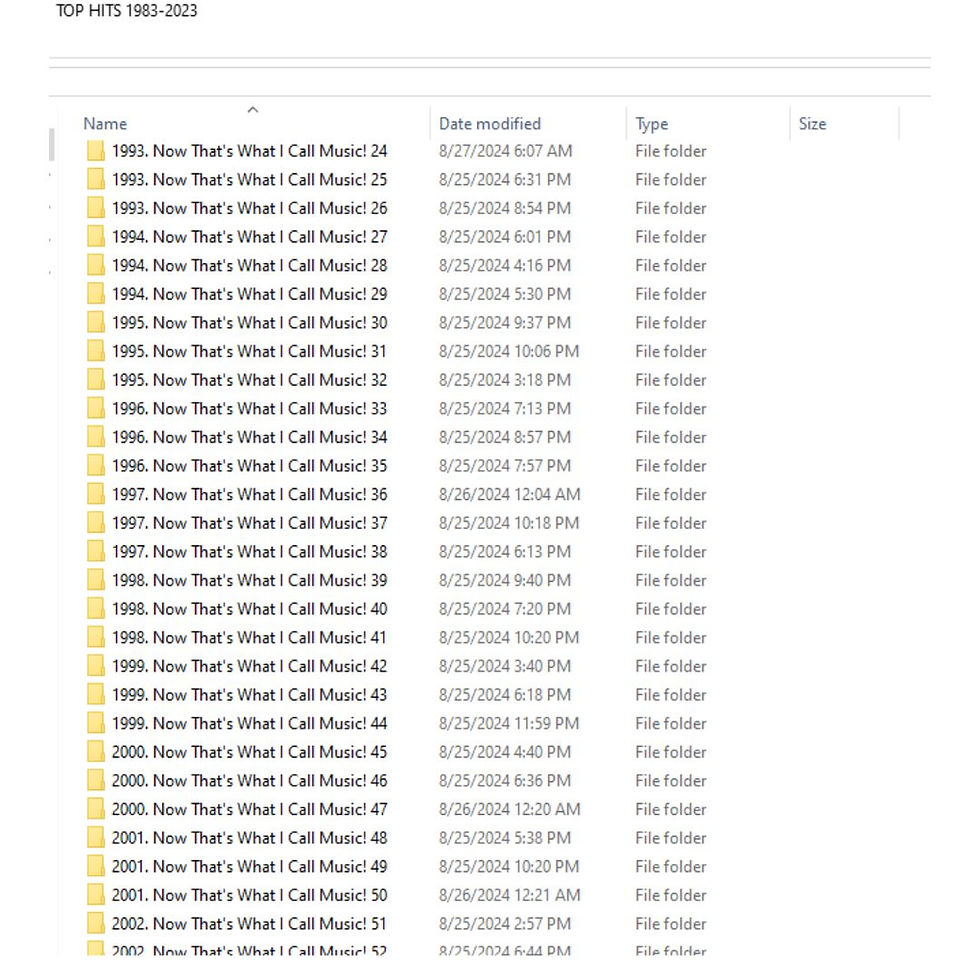
Task: Sort by Size column header
Action: pyautogui.click(x=812, y=124)
